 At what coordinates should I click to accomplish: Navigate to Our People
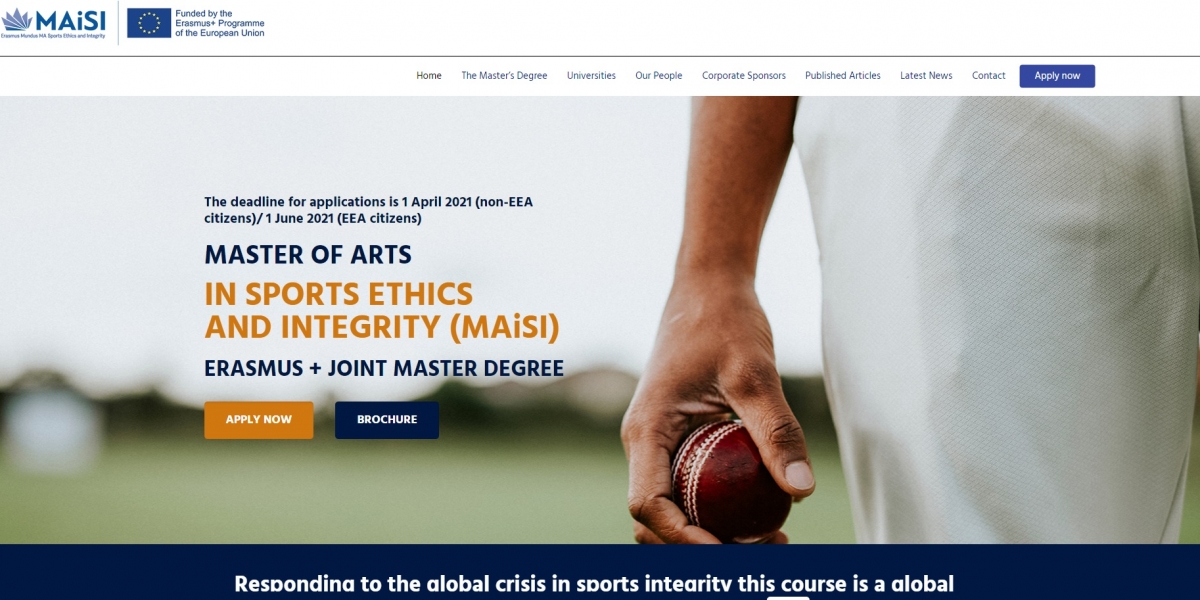(659, 76)
